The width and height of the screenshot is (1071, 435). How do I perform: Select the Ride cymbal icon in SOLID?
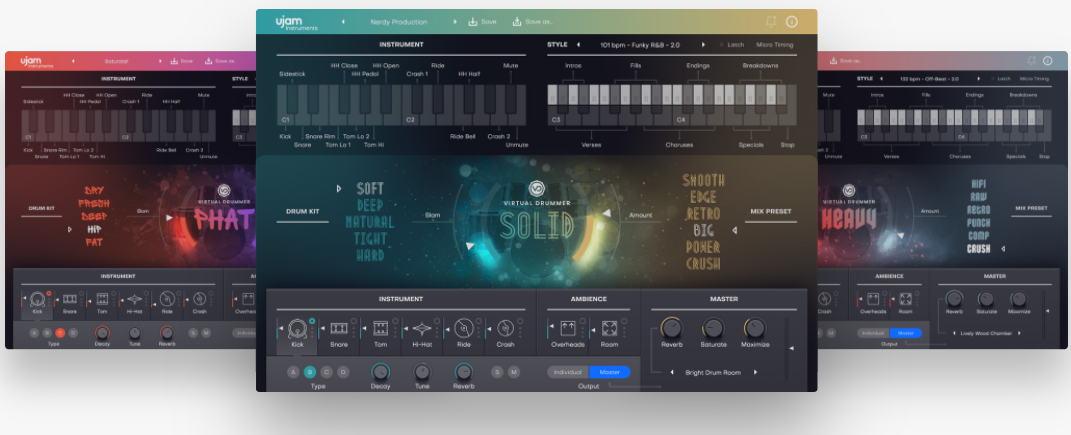(464, 328)
